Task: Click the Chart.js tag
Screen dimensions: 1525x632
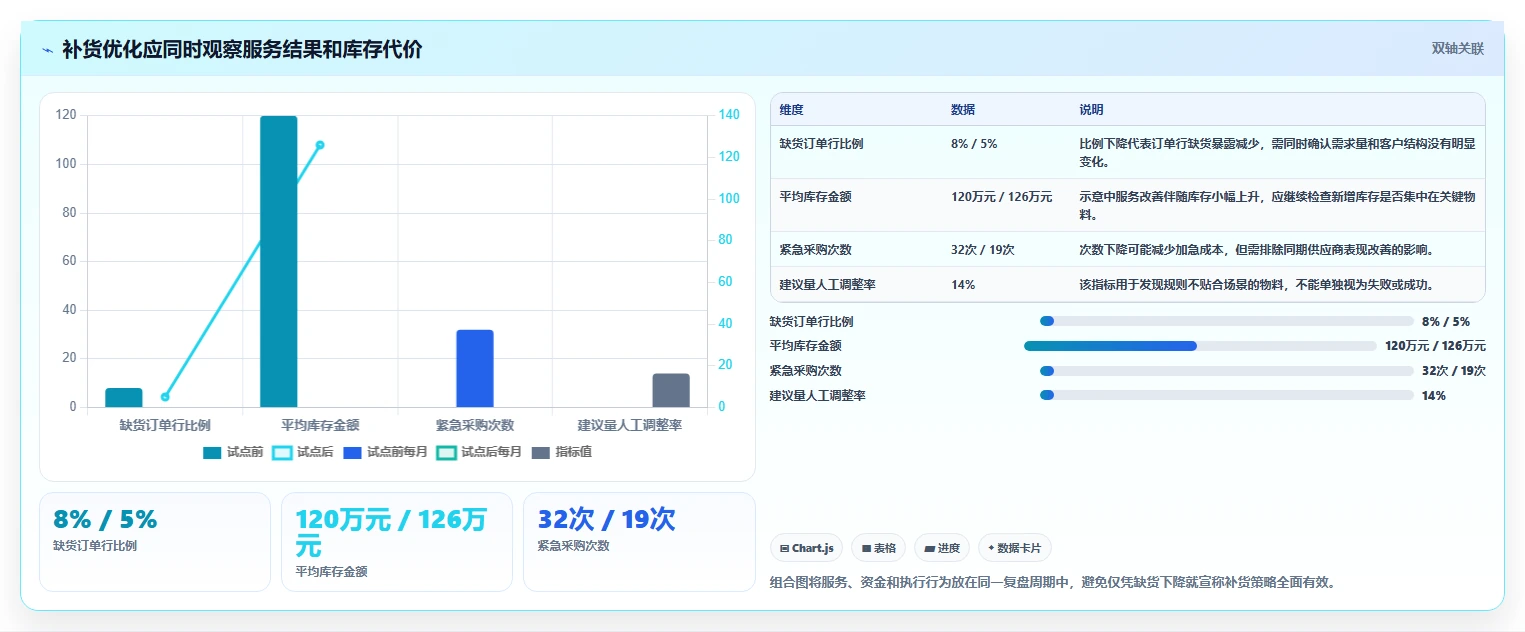Action: tap(806, 548)
